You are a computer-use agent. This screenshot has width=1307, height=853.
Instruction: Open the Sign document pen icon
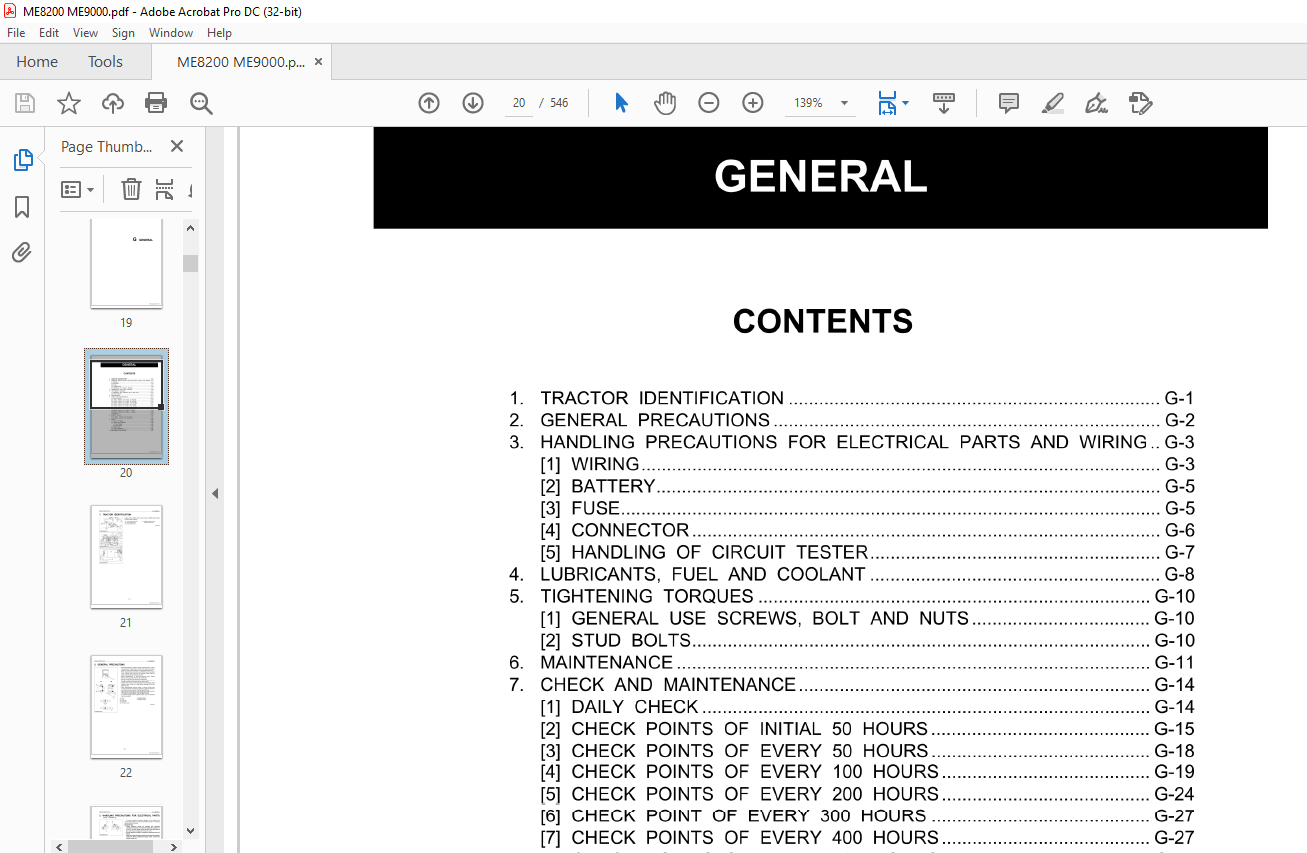[x=1096, y=103]
